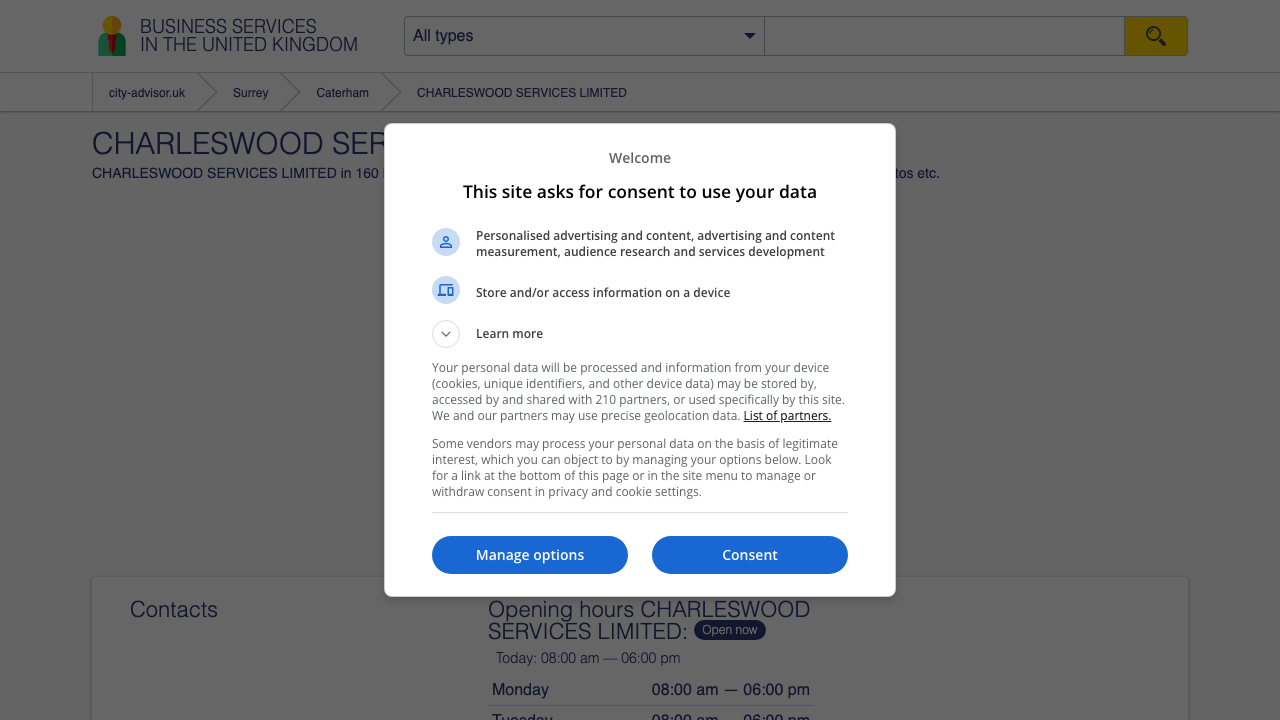Click the Learn more label
Viewport: 1280px width, 720px height.
click(x=509, y=334)
